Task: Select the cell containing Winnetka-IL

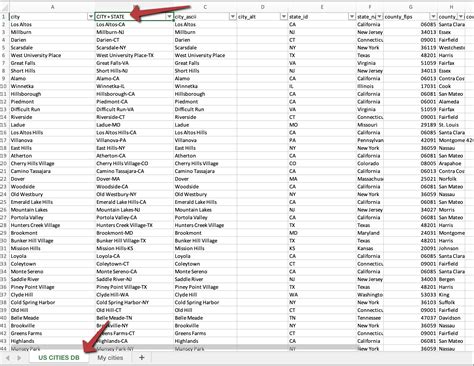Action: coord(134,86)
